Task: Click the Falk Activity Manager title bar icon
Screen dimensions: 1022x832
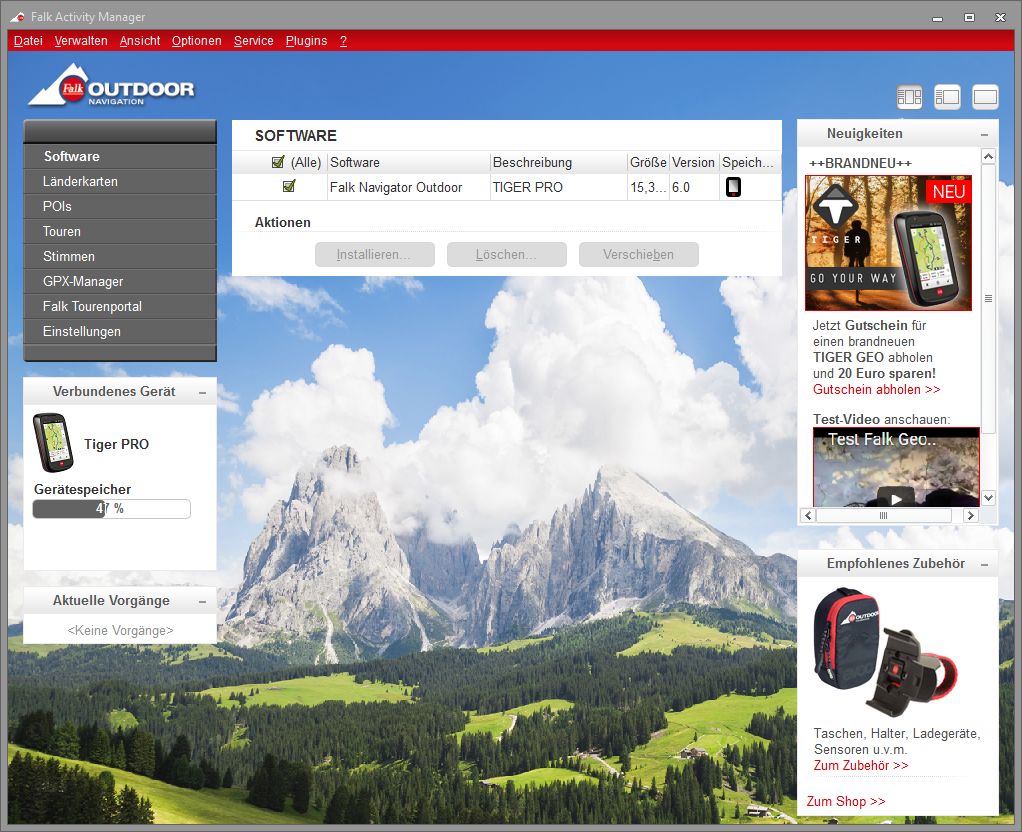Action: [x=18, y=17]
